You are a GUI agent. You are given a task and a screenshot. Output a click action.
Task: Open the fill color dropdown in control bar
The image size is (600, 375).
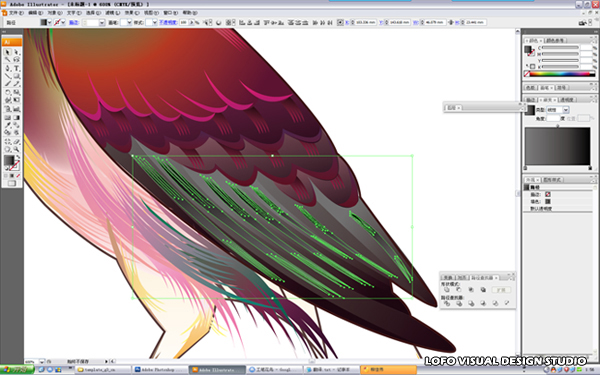pos(49,23)
